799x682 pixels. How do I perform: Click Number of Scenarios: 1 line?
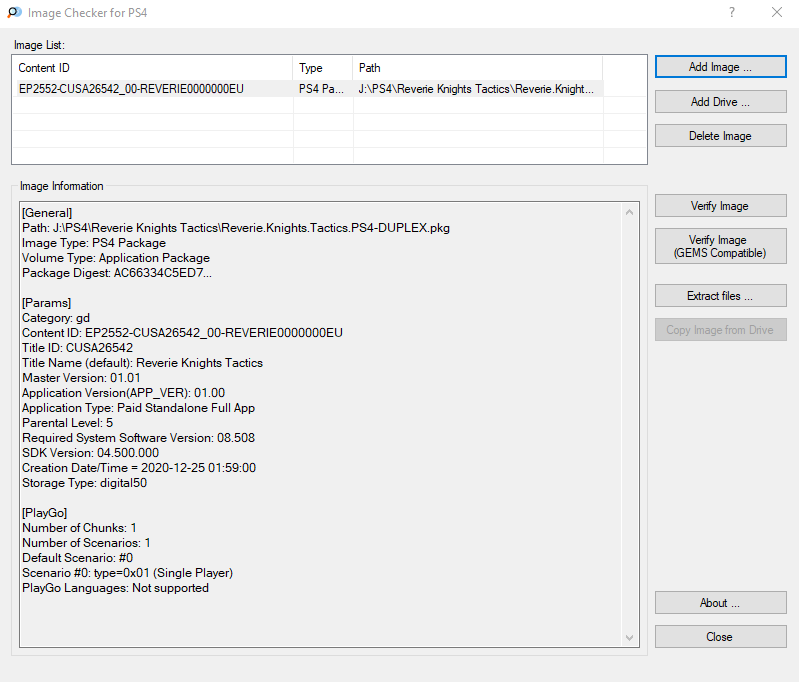coord(86,543)
